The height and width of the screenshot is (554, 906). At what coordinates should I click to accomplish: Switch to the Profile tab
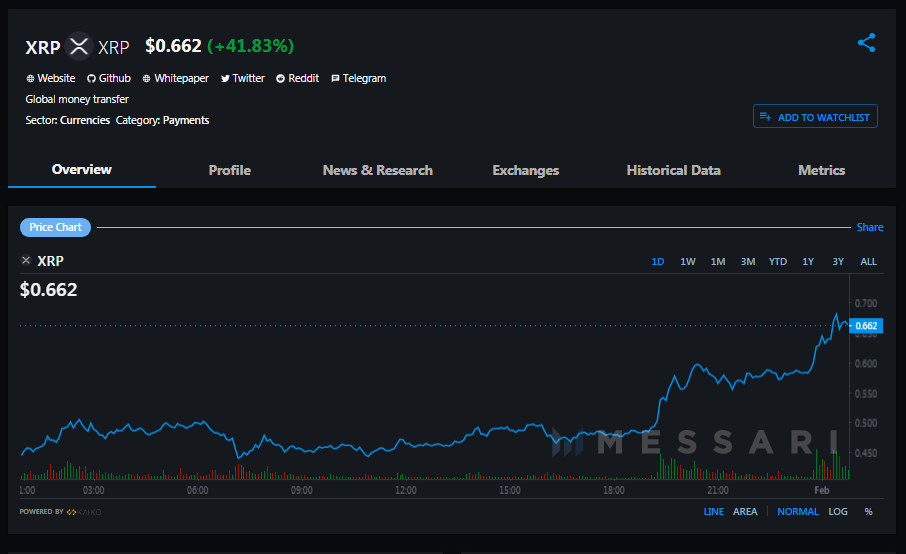pos(229,170)
